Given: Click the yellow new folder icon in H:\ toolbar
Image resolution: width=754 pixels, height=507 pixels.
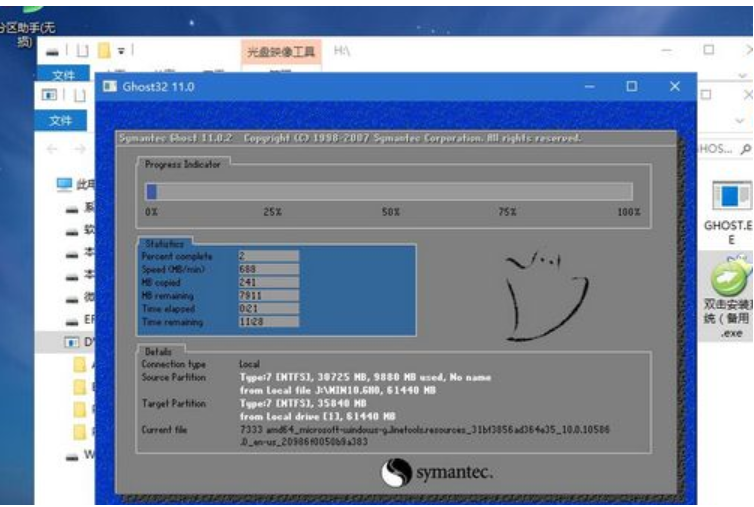Looking at the screenshot, I should [x=104, y=50].
